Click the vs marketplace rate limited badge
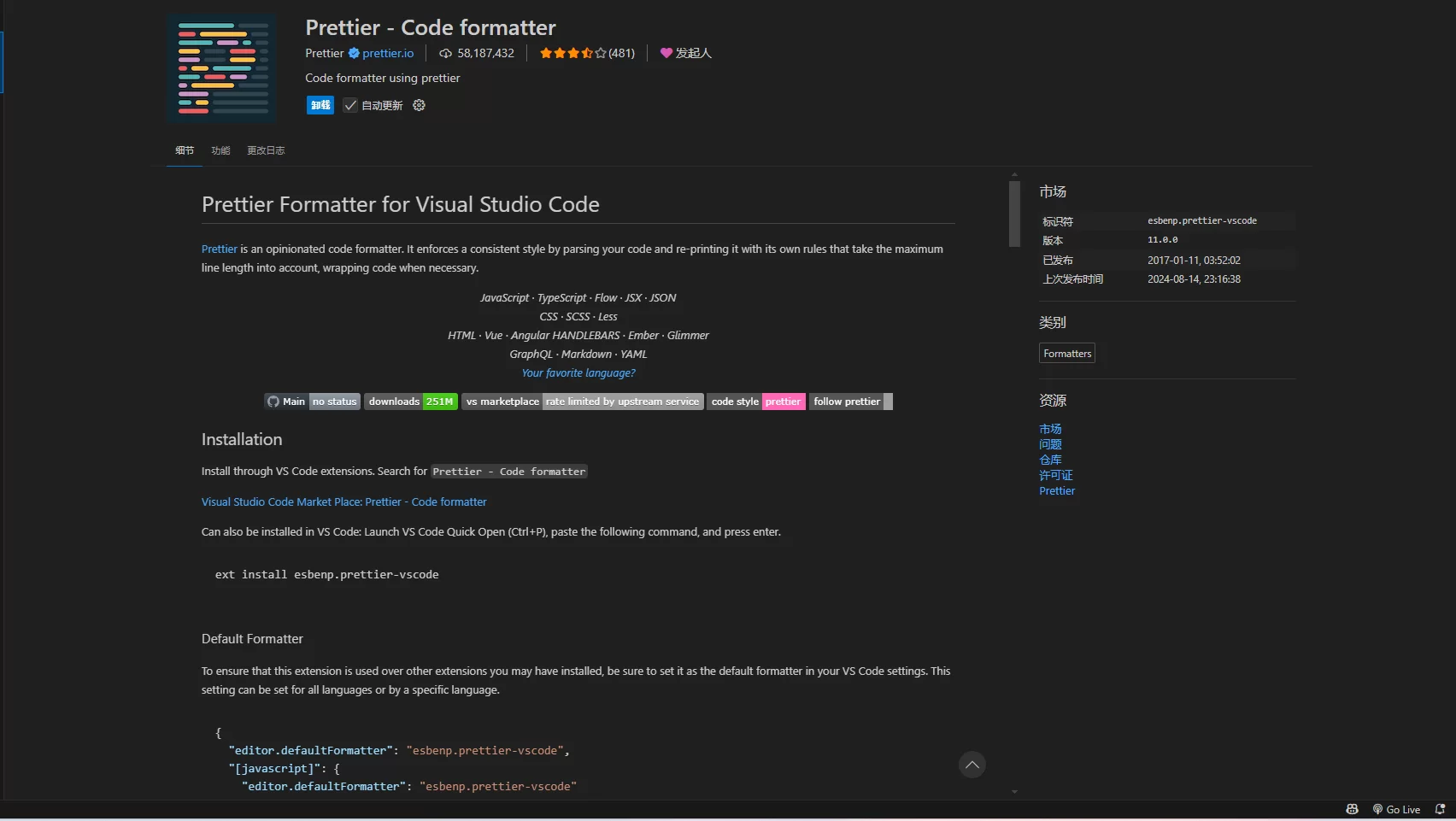Screen dimensions: 1456x821 (x=583, y=402)
